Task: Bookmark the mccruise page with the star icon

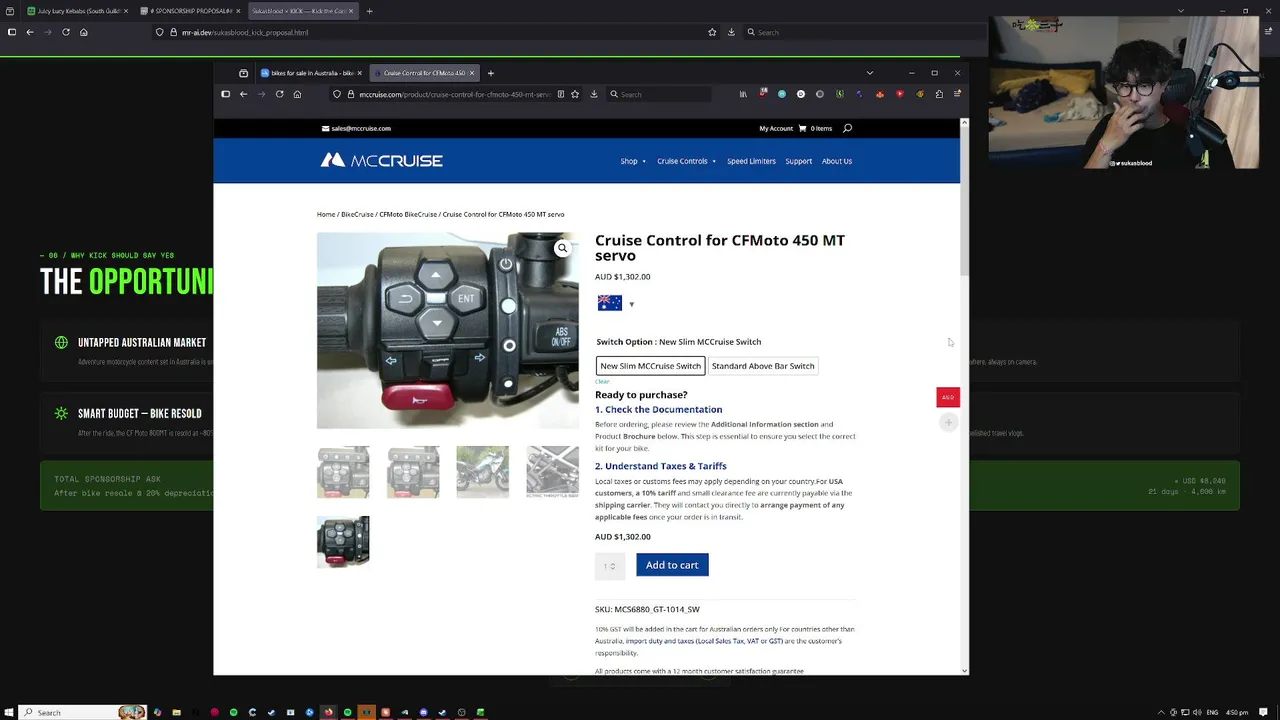Action: pos(575,94)
